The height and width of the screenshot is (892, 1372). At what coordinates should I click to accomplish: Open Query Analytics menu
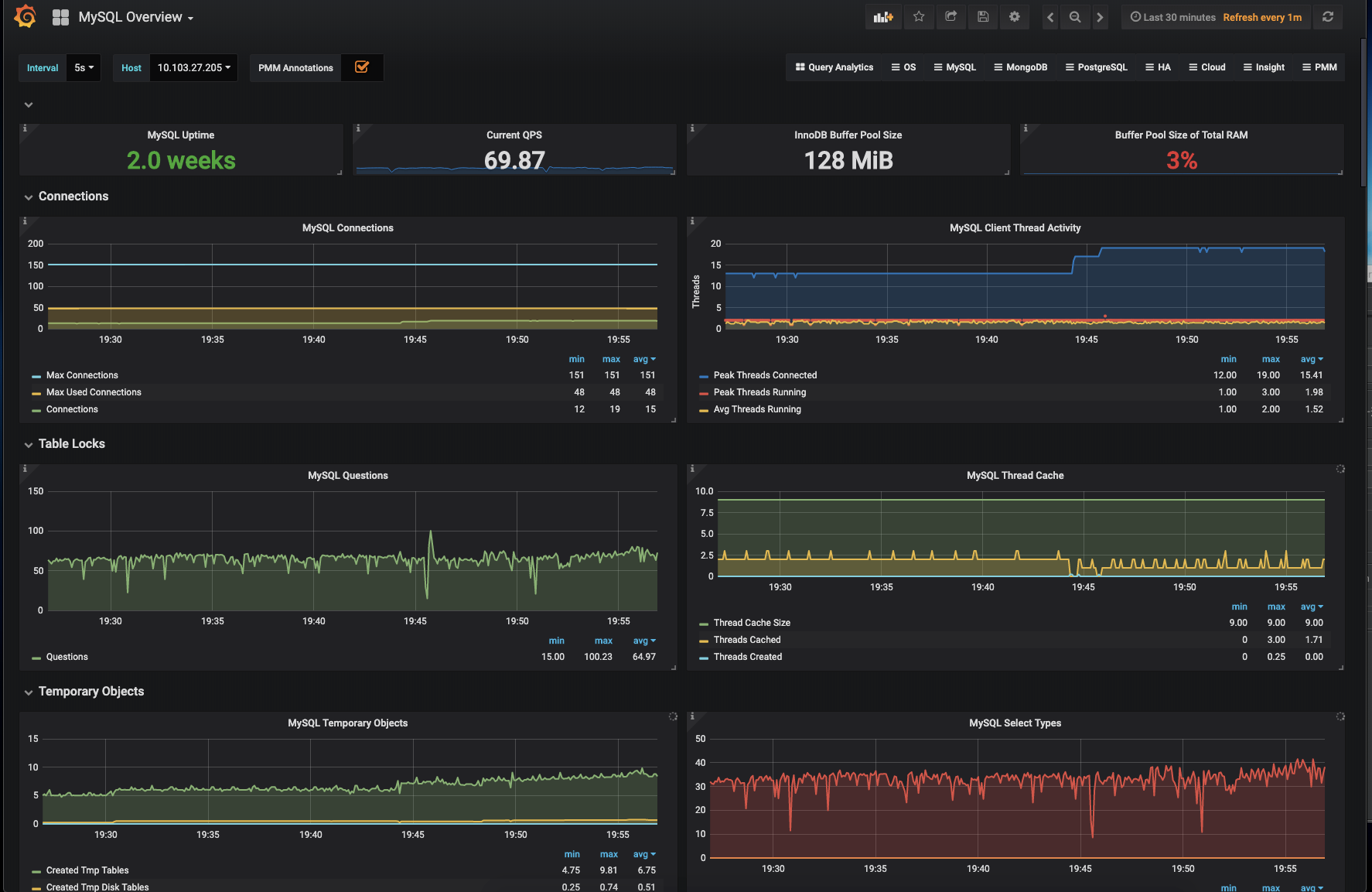pos(834,67)
